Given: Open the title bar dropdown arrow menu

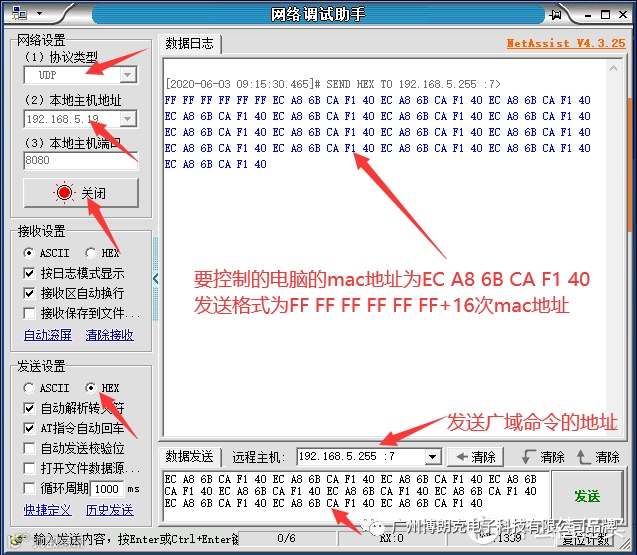Looking at the screenshot, I should (39, 13).
